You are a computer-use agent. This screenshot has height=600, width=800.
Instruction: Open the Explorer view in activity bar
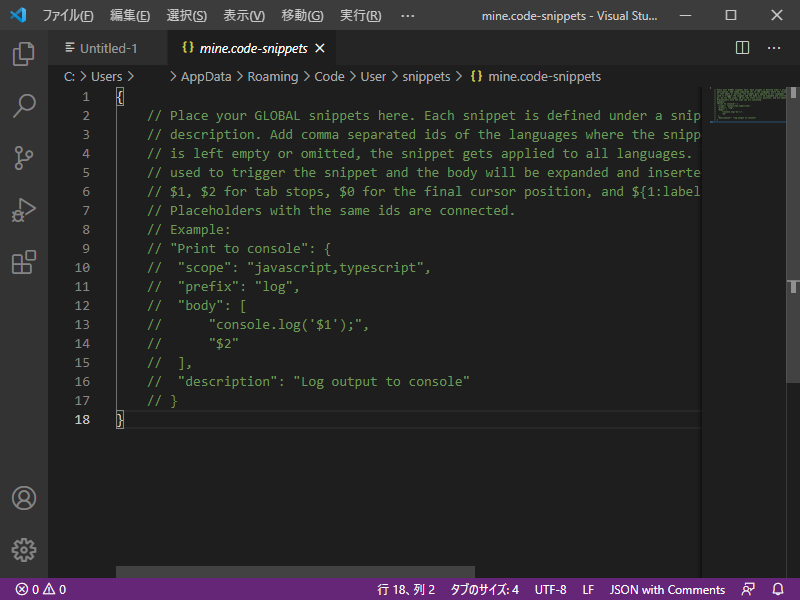23,54
